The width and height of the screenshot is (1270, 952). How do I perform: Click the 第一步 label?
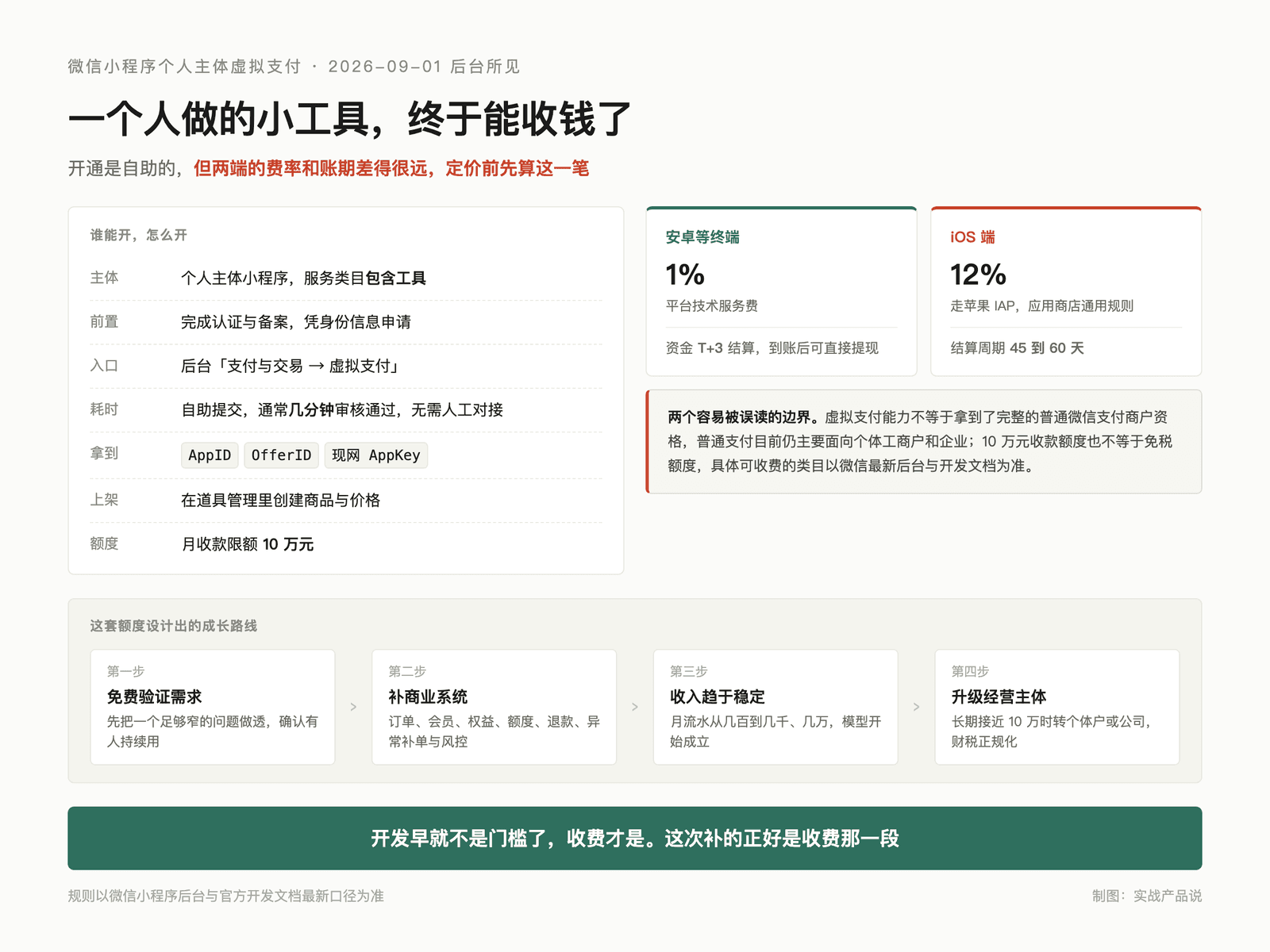[x=125, y=671]
